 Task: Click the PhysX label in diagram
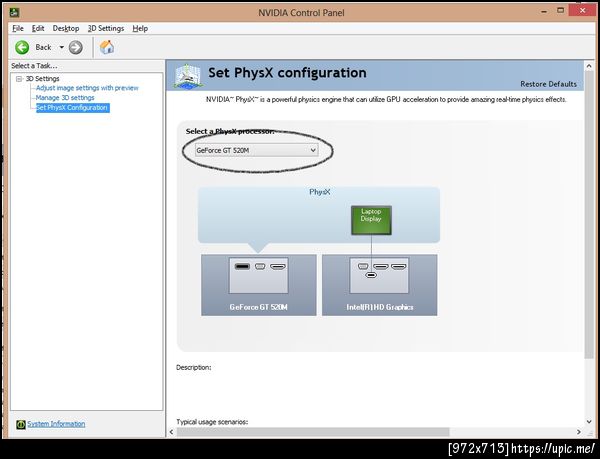320,192
